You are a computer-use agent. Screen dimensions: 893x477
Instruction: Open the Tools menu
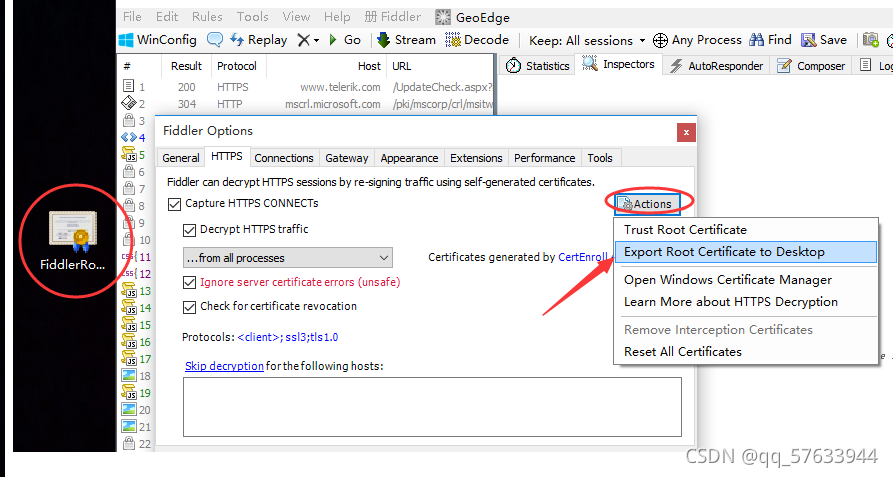coord(252,17)
